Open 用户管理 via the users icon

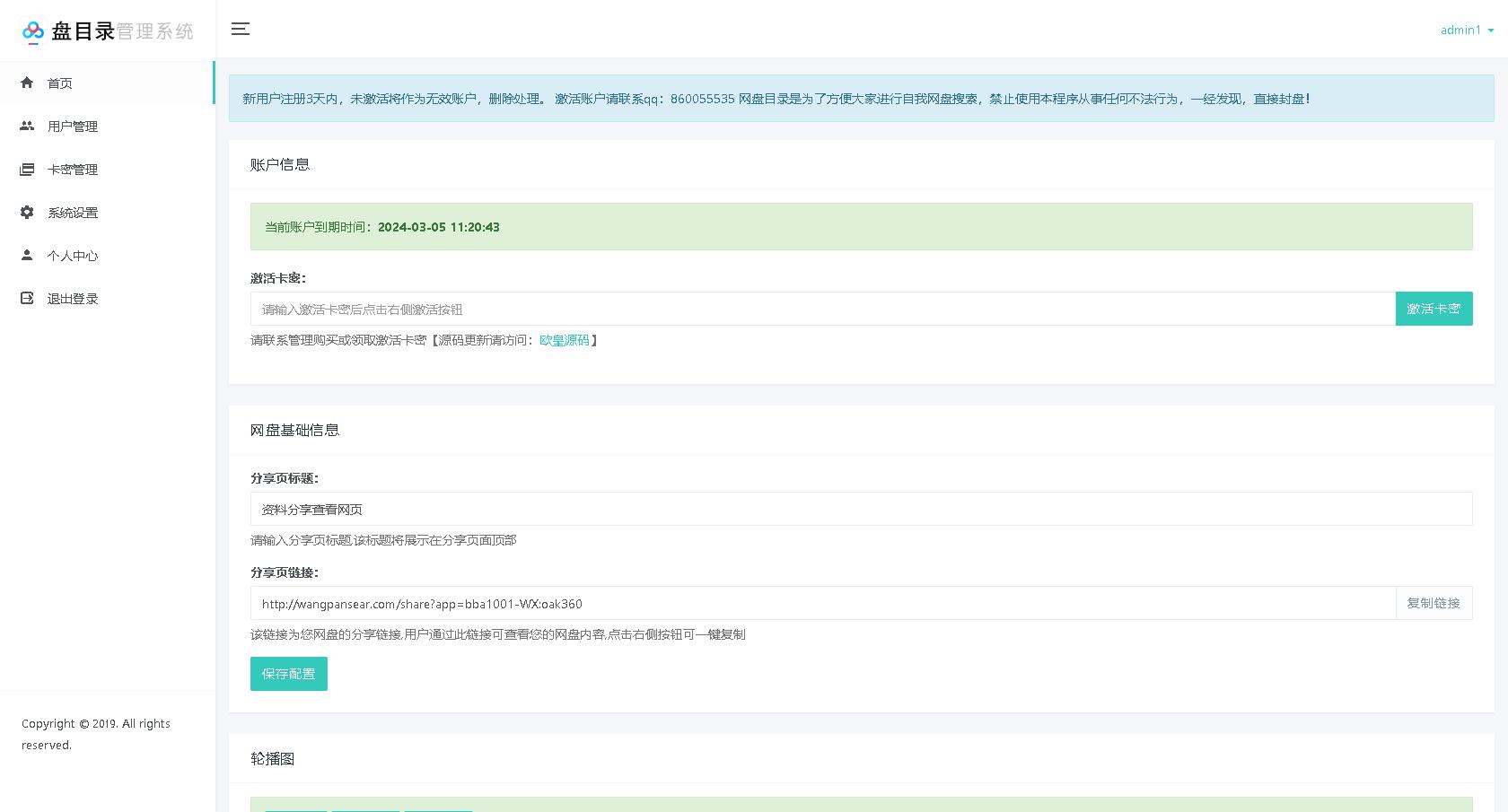[27, 126]
